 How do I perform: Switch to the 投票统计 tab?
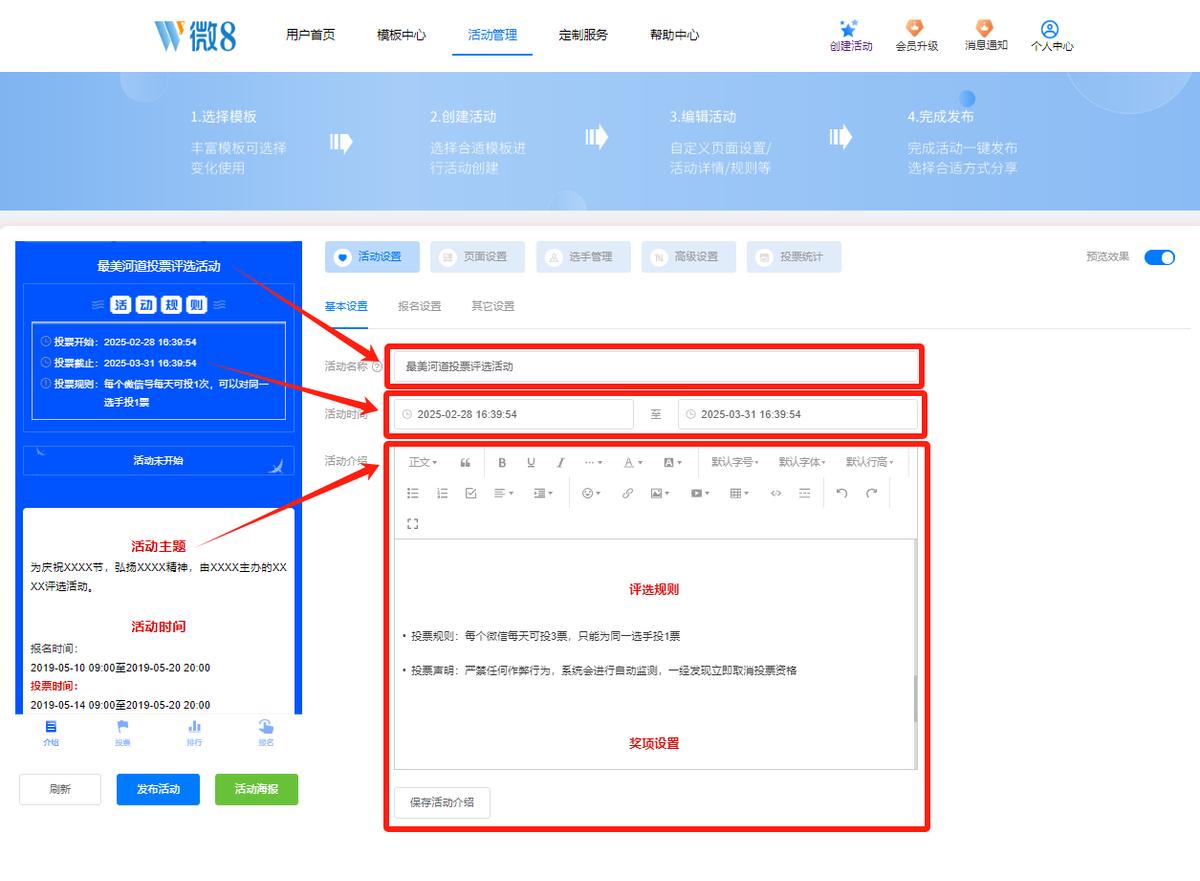click(794, 257)
